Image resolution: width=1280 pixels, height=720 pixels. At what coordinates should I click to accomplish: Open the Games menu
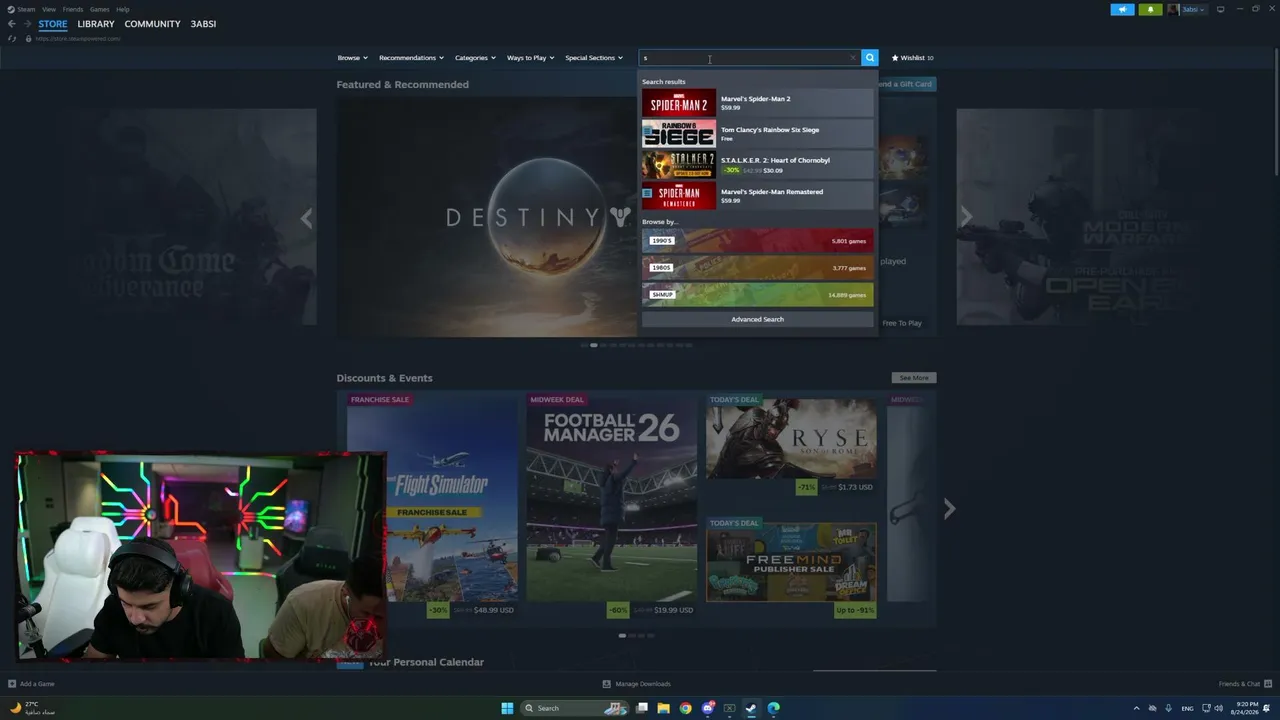click(x=100, y=9)
